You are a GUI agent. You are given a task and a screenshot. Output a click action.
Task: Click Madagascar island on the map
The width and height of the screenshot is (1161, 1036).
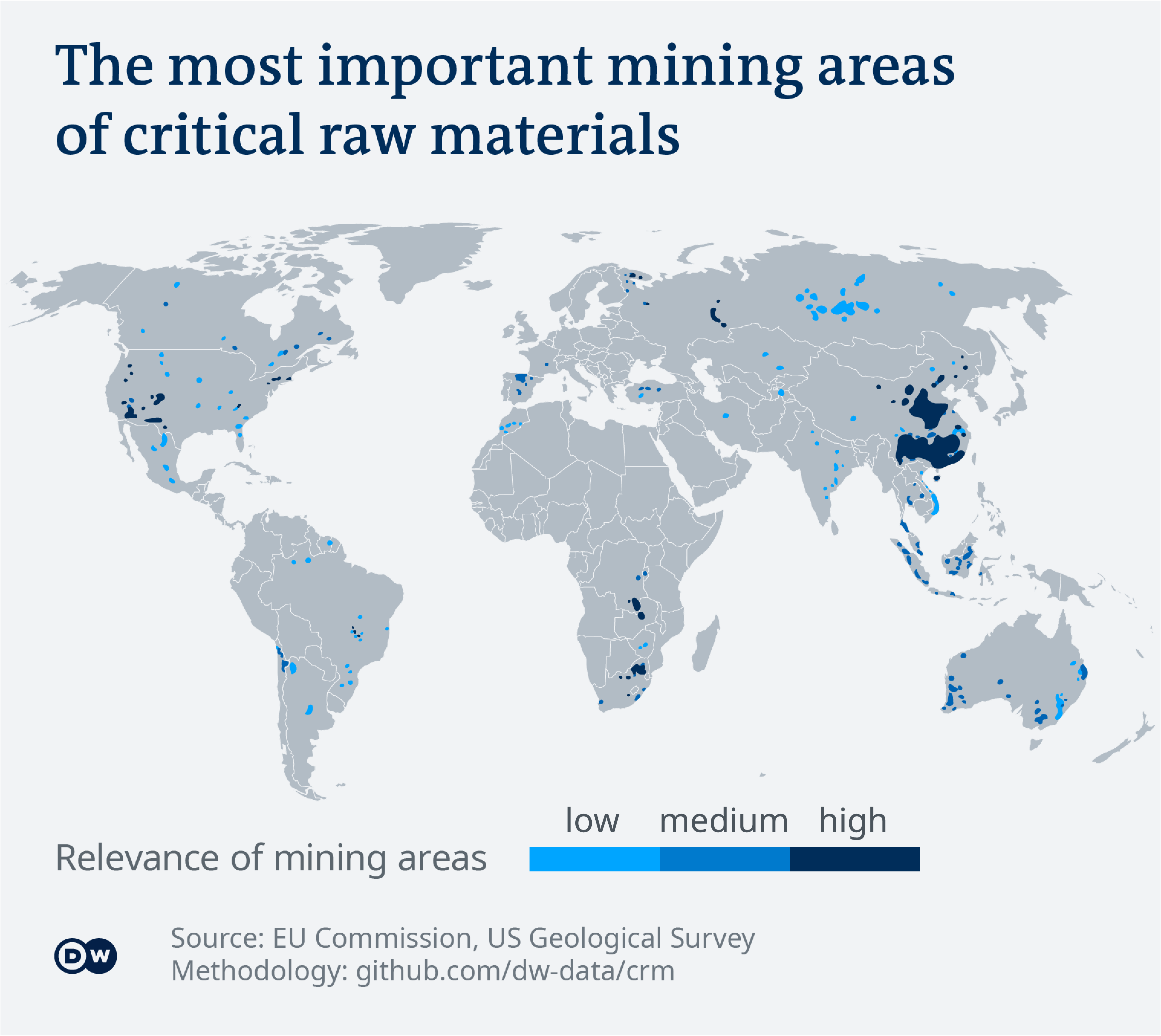coord(706,644)
